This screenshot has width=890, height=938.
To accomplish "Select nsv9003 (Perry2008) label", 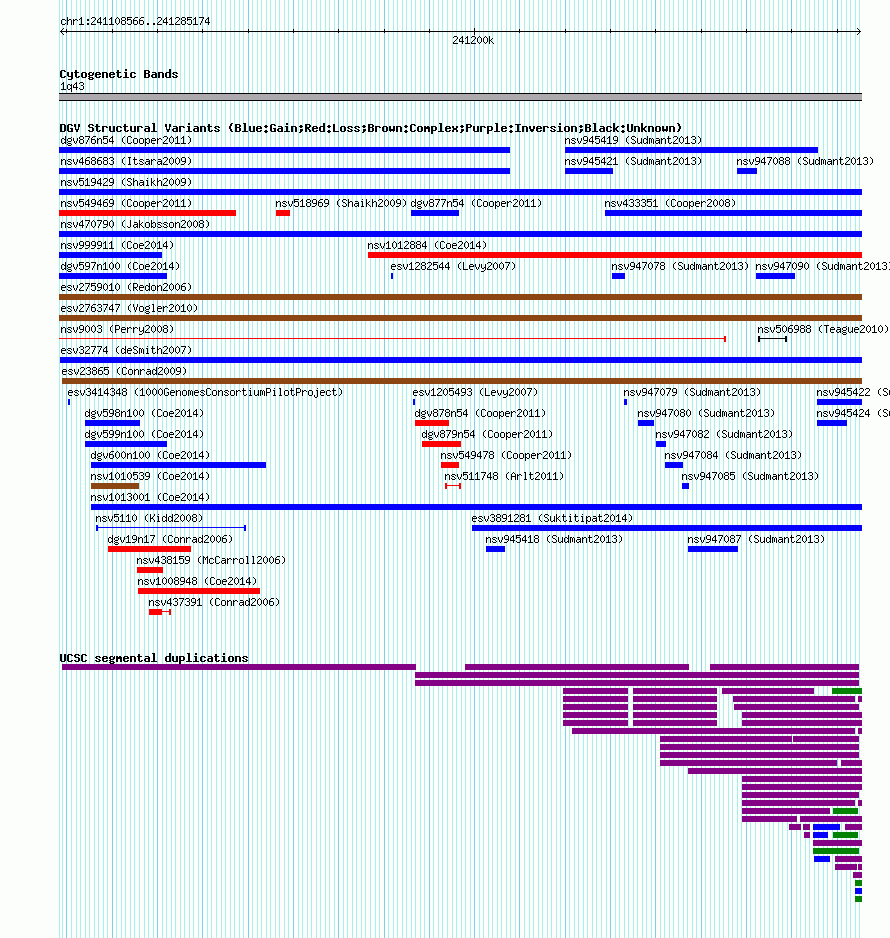I will pyautogui.click(x=117, y=328).
